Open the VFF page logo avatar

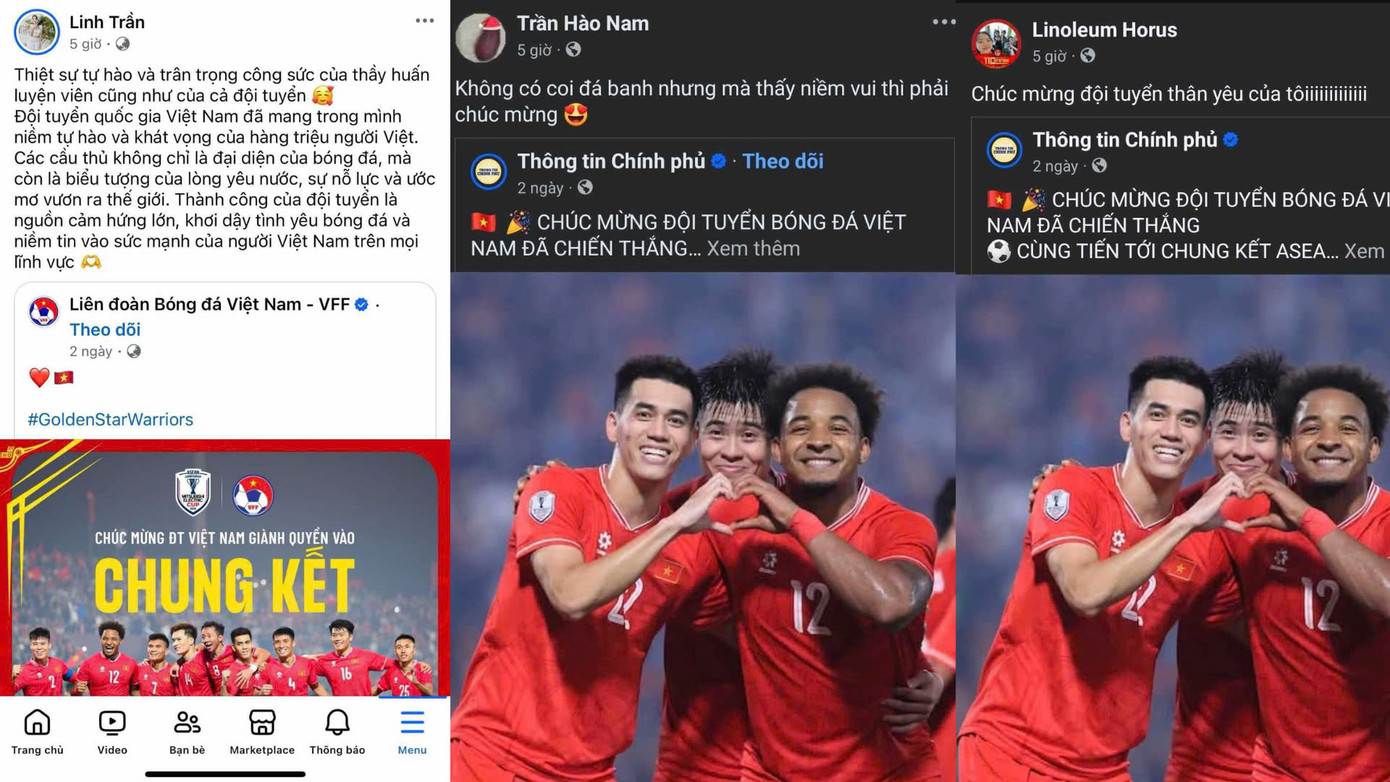(x=43, y=312)
